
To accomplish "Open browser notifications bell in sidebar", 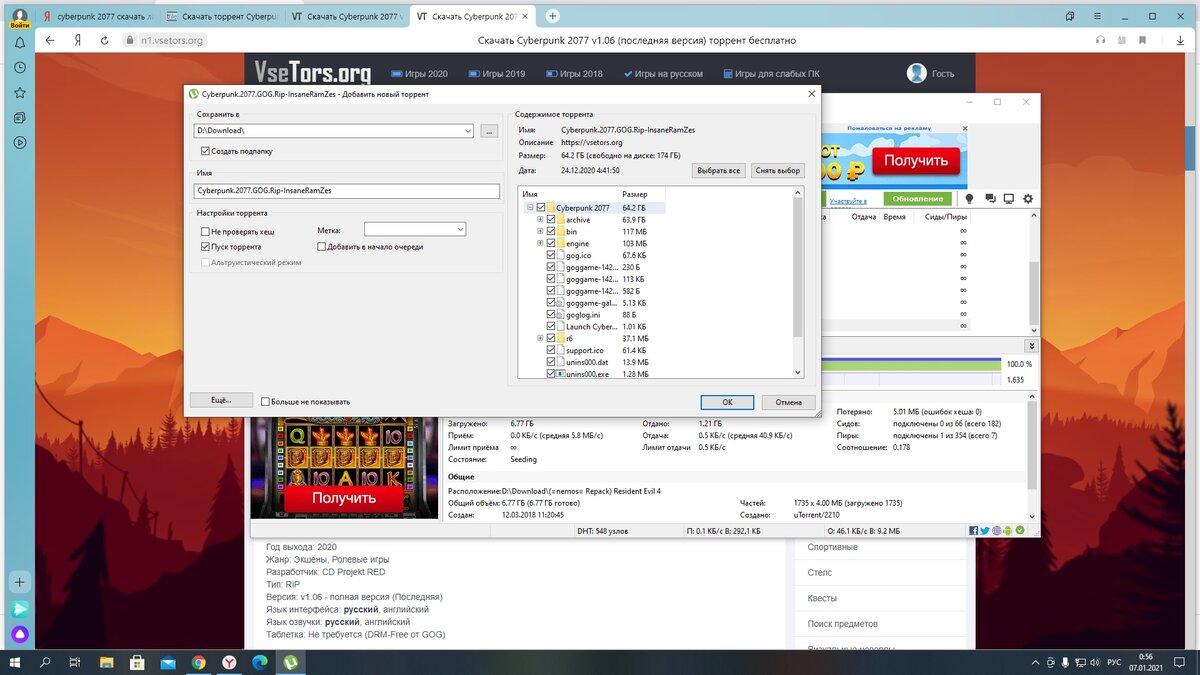I will pos(20,43).
